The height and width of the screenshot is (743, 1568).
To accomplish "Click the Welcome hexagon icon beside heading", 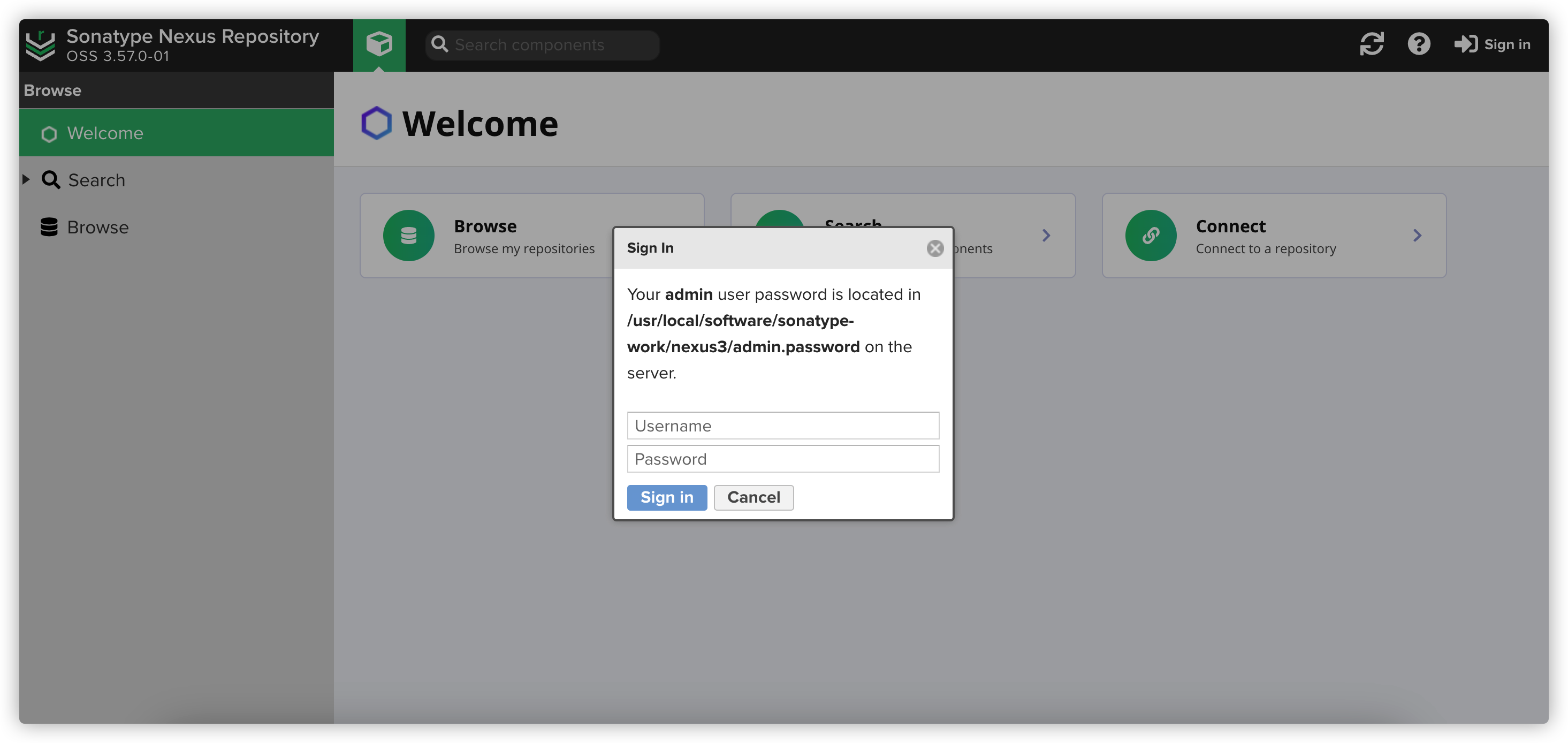I will pos(376,124).
